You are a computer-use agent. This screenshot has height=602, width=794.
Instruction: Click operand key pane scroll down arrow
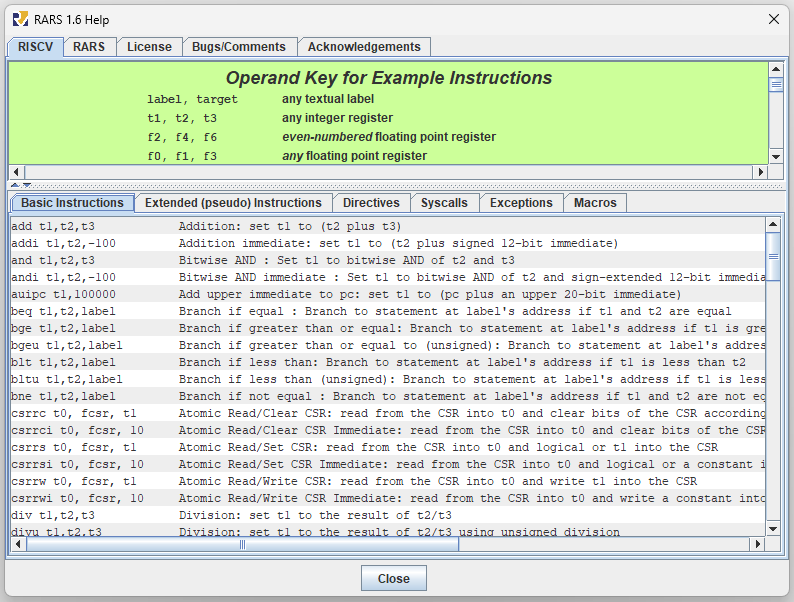[776, 157]
